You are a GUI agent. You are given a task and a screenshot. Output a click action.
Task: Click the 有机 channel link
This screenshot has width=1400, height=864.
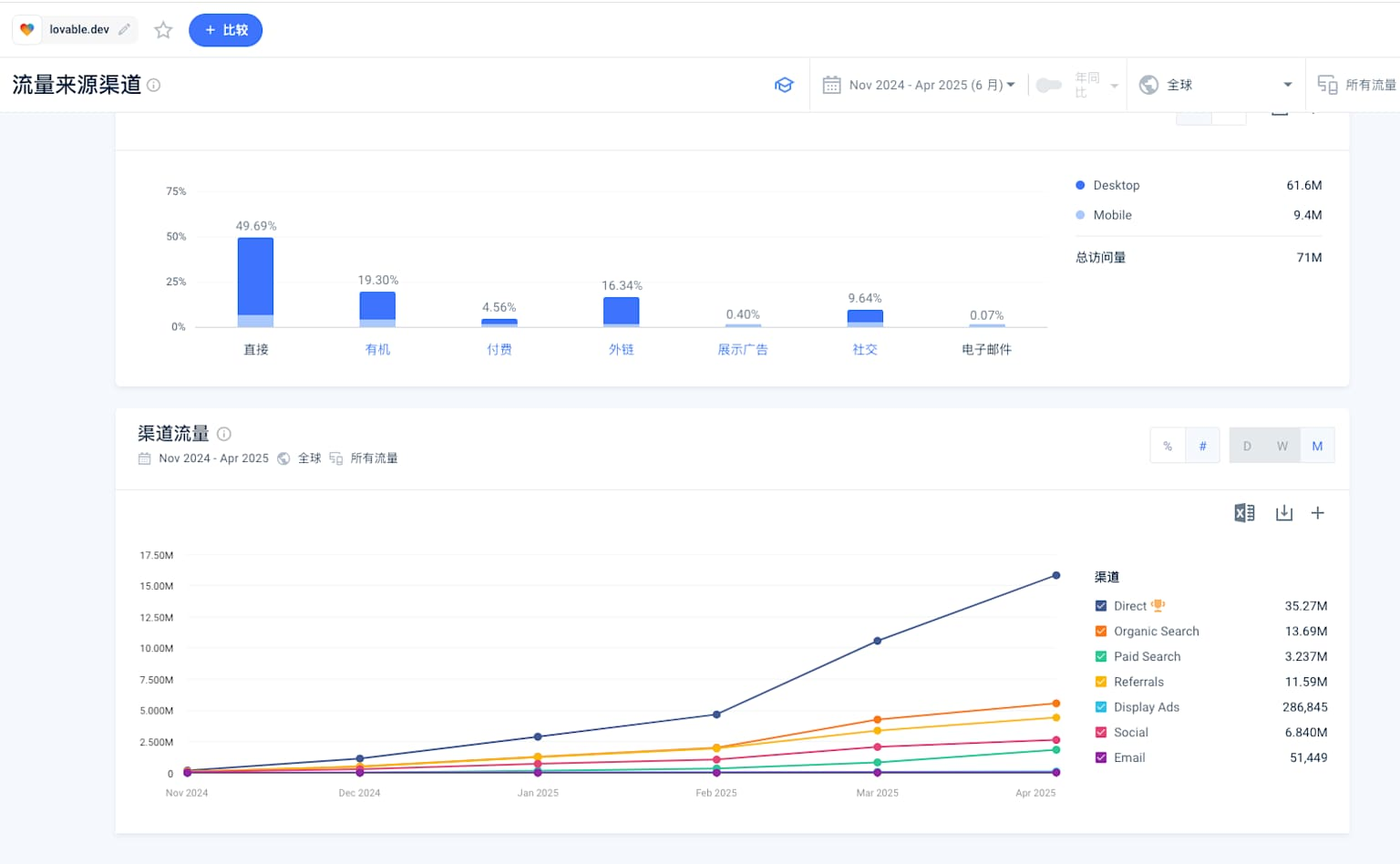point(377,349)
